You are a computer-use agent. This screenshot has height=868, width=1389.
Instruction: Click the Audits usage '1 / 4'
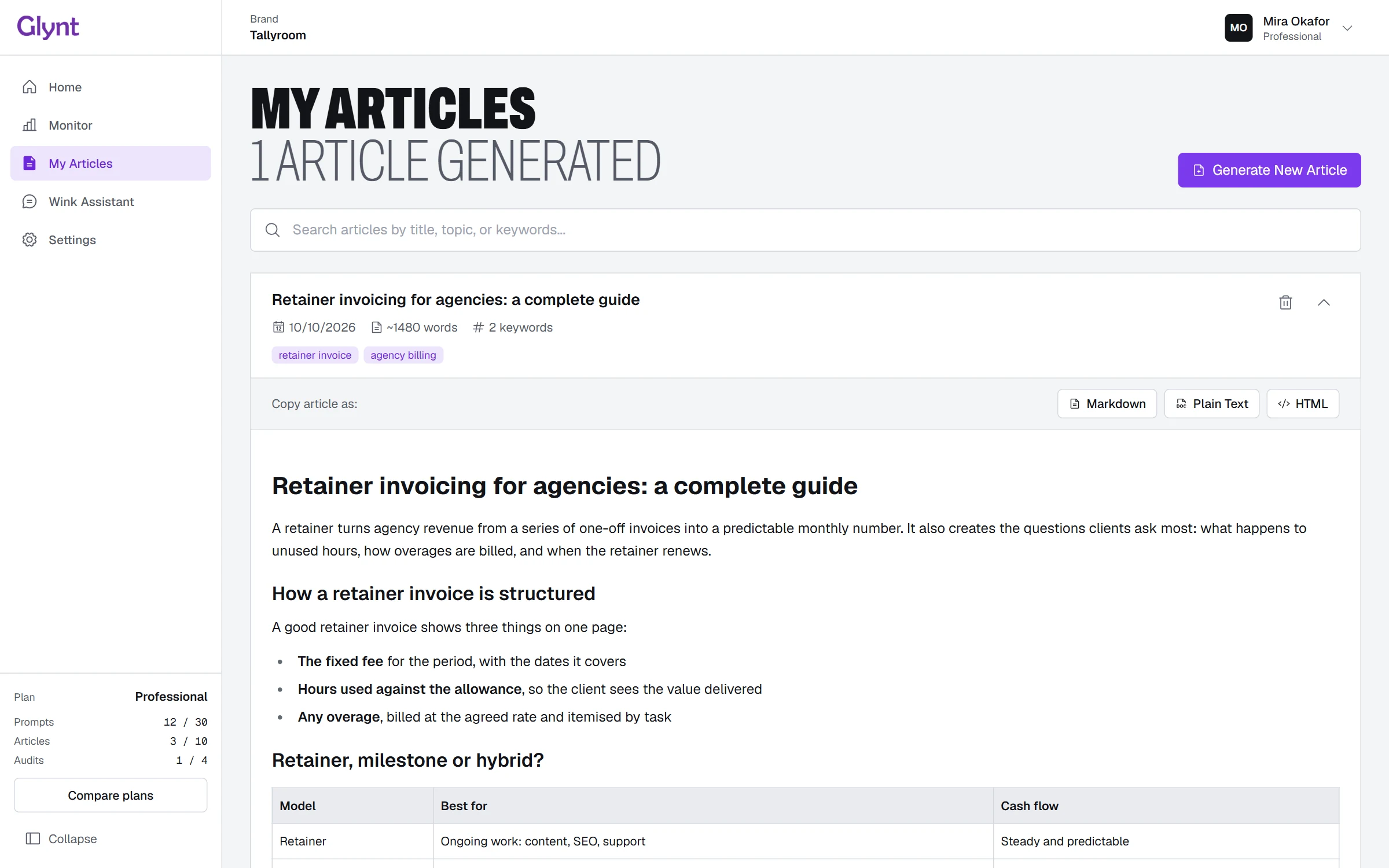[x=191, y=760]
